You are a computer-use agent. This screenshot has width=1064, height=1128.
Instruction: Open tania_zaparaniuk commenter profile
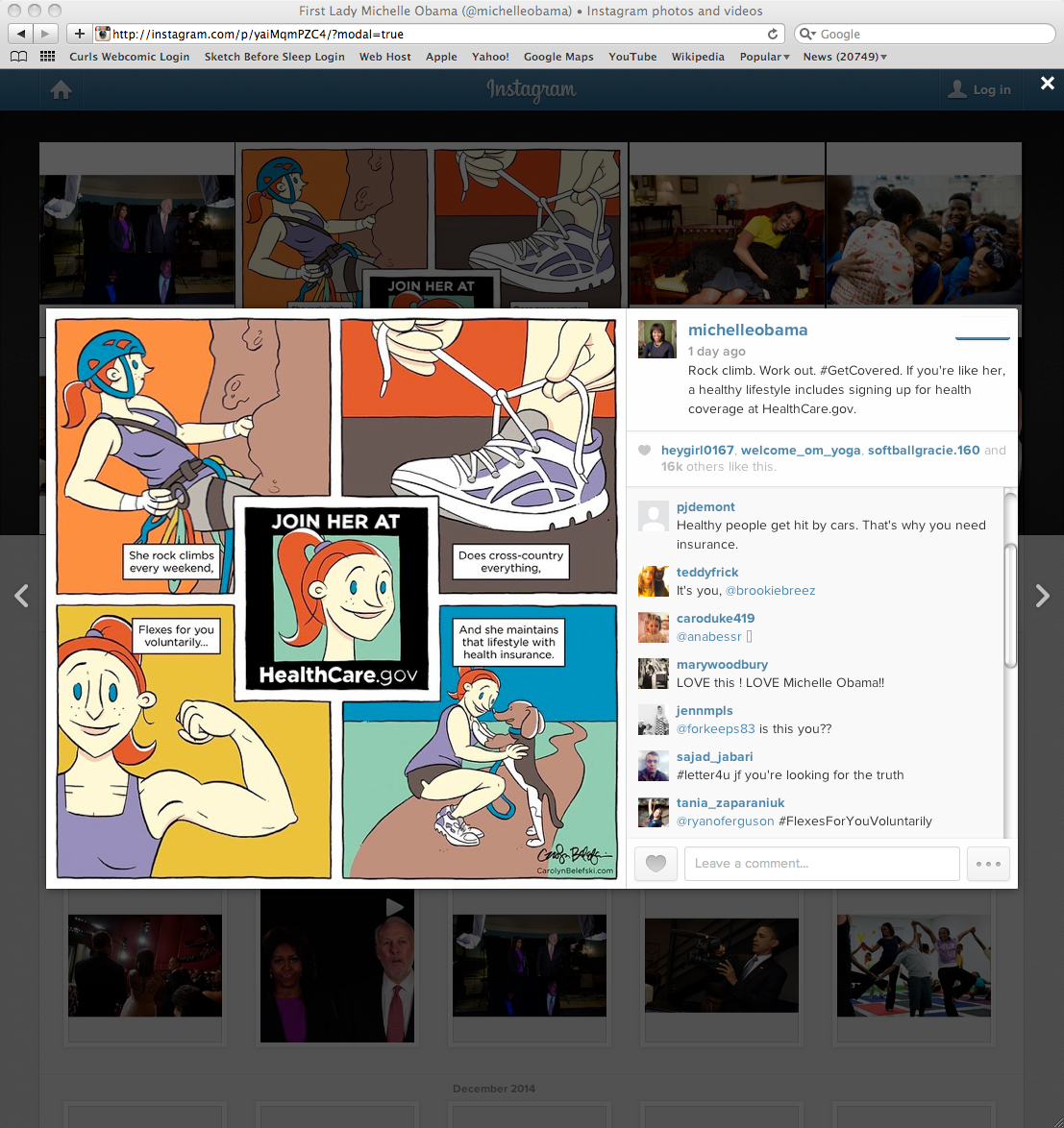(x=730, y=803)
